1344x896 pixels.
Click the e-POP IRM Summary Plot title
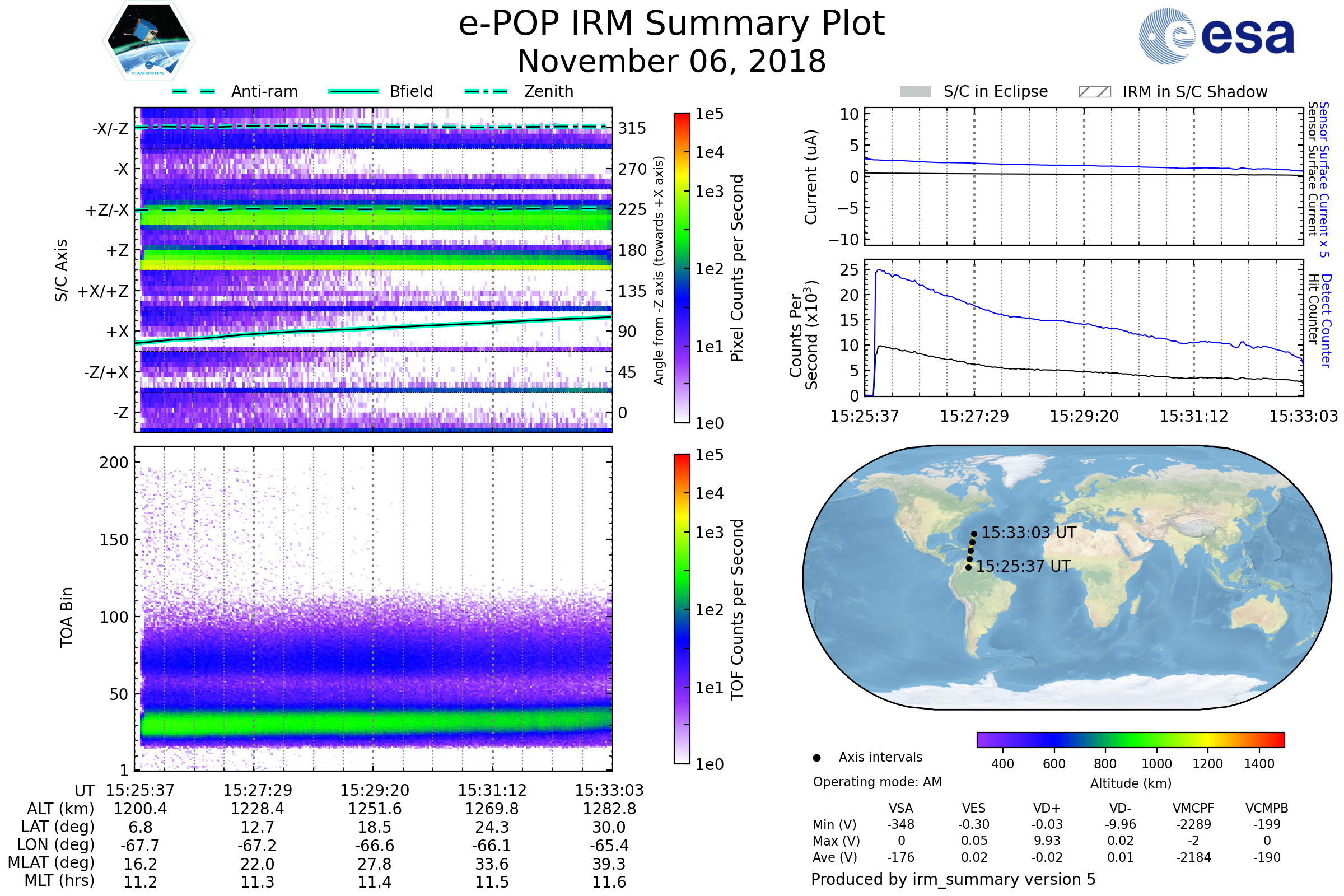[671, 24]
